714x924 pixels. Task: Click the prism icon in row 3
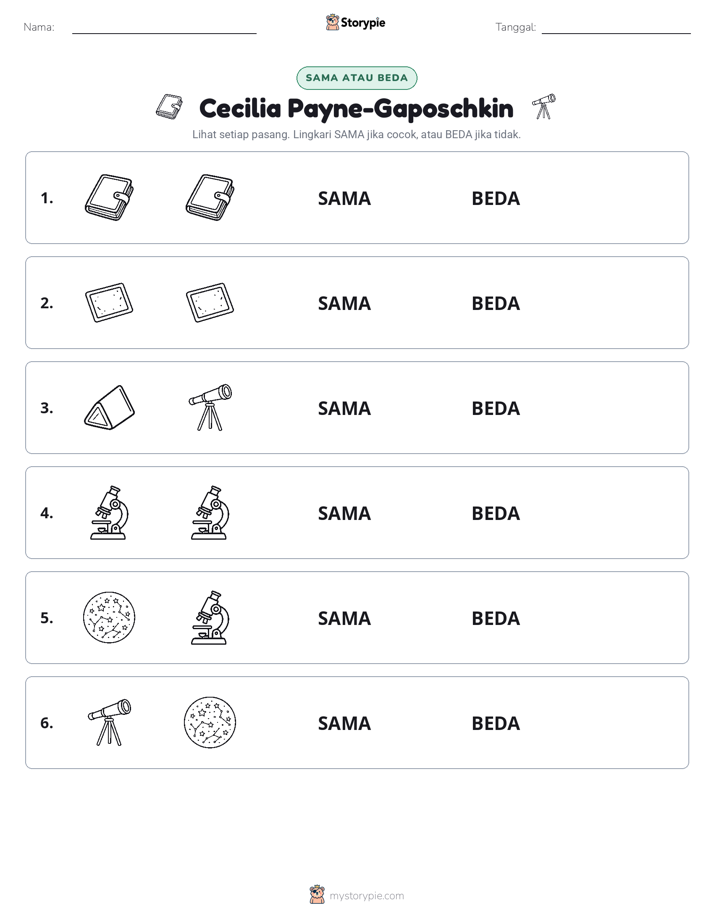(x=109, y=407)
